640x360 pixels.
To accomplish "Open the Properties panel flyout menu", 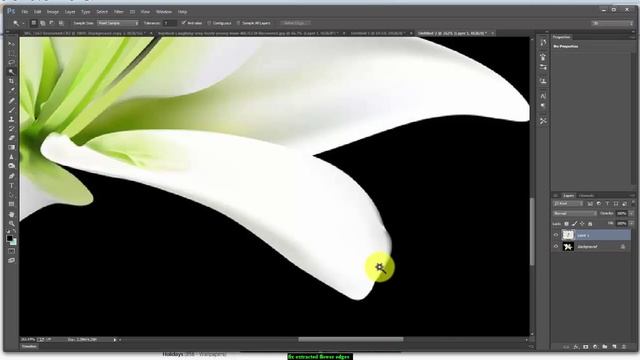I will point(633,37).
